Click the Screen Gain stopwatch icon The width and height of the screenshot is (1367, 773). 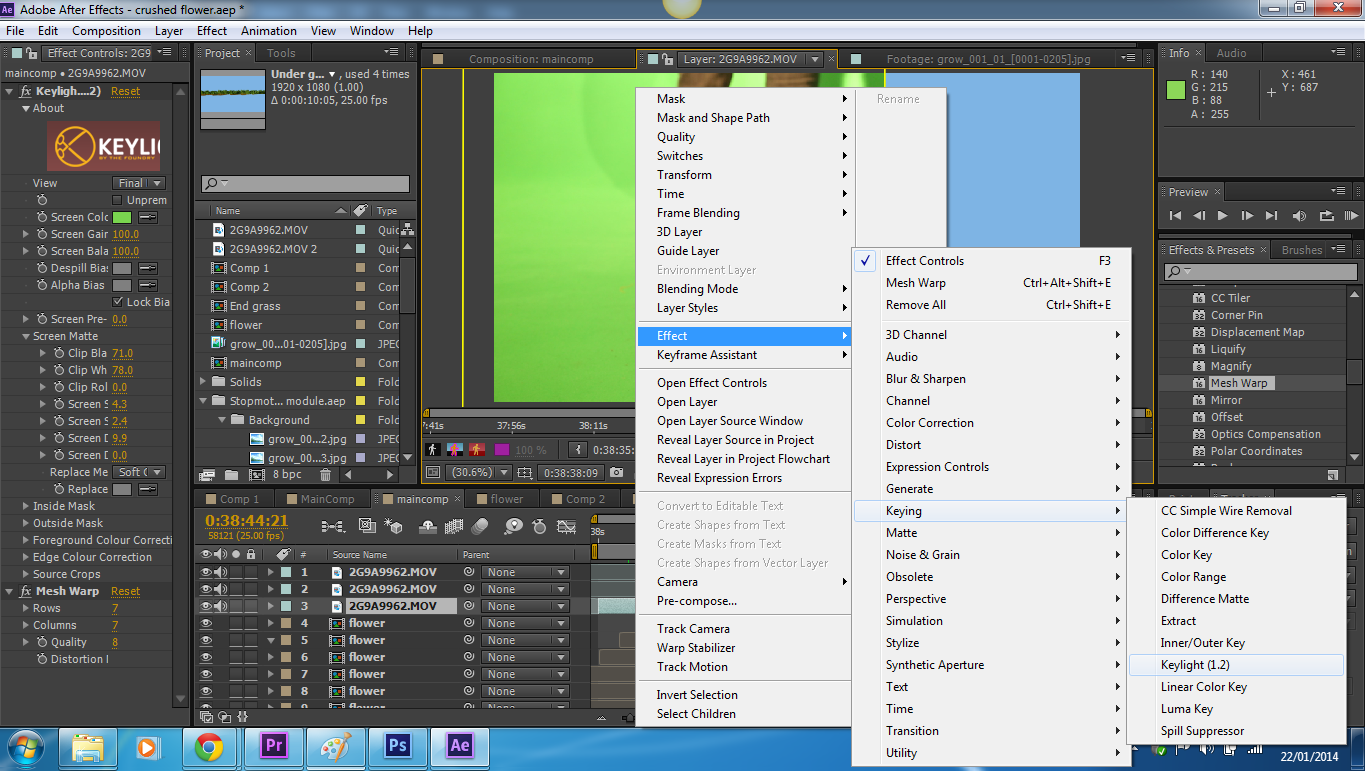(x=42, y=234)
